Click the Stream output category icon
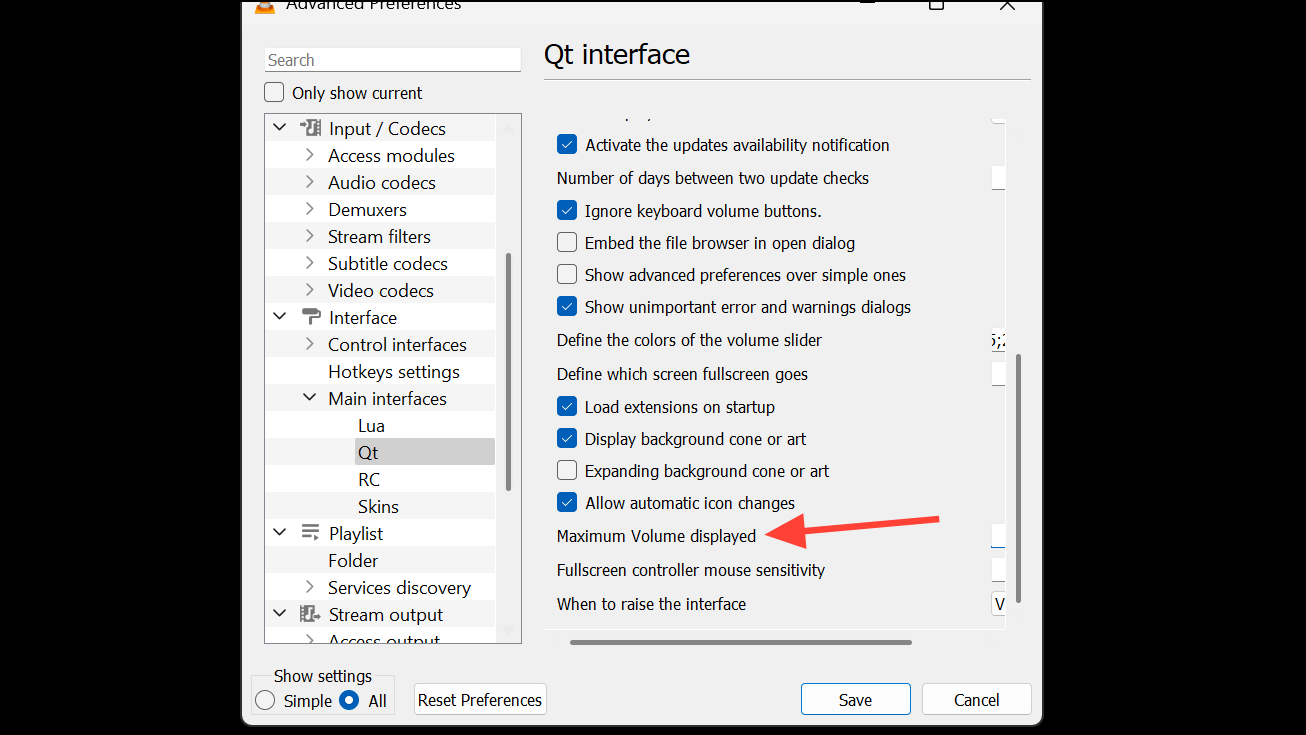This screenshot has width=1306, height=735. click(311, 614)
